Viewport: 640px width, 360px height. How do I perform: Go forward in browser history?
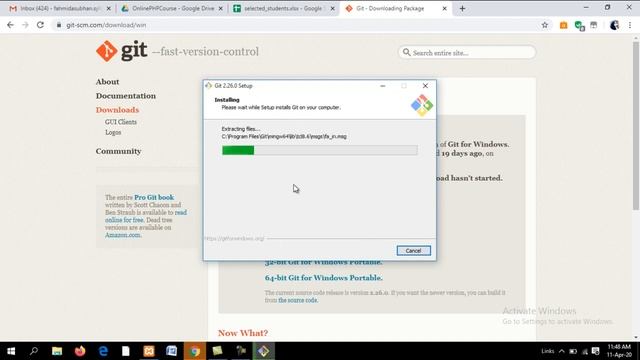(x=25, y=25)
